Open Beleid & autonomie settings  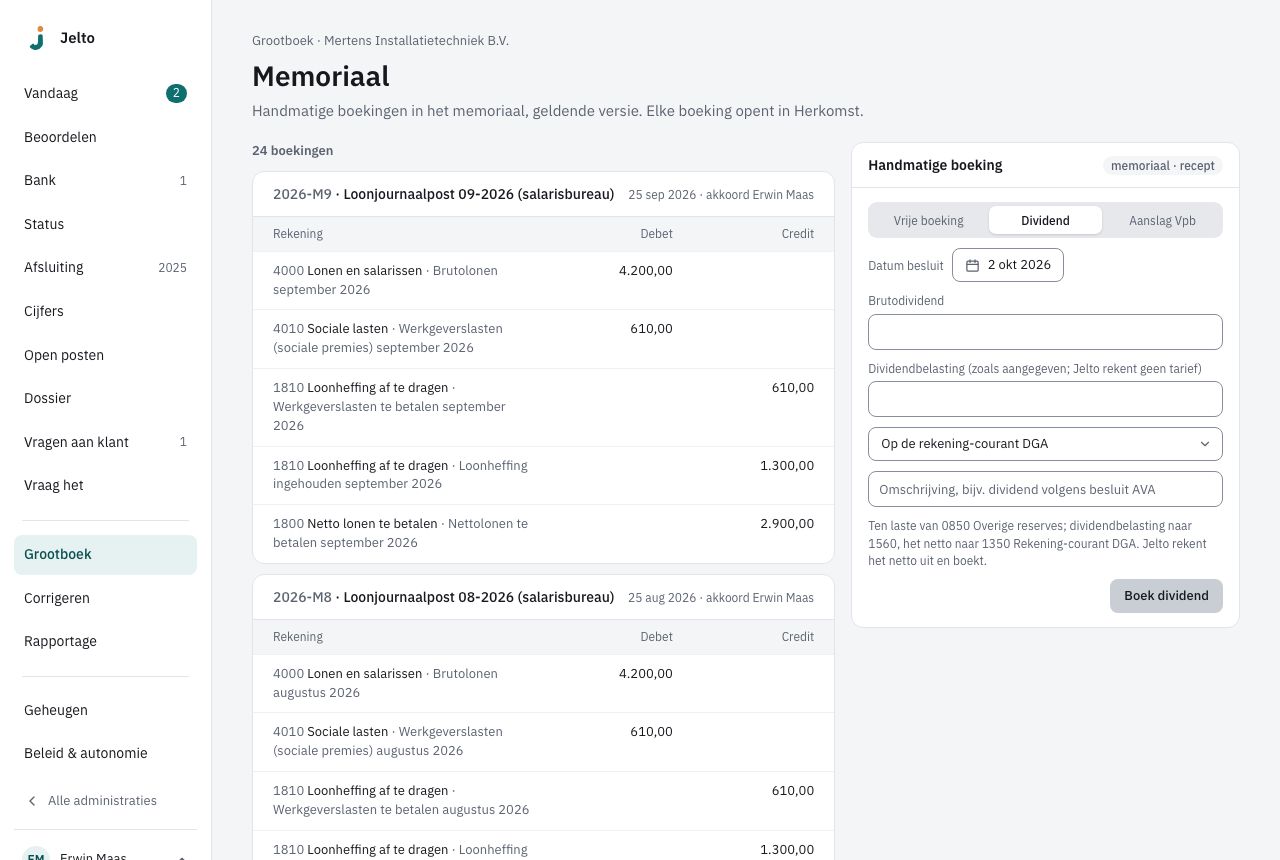[105, 753]
